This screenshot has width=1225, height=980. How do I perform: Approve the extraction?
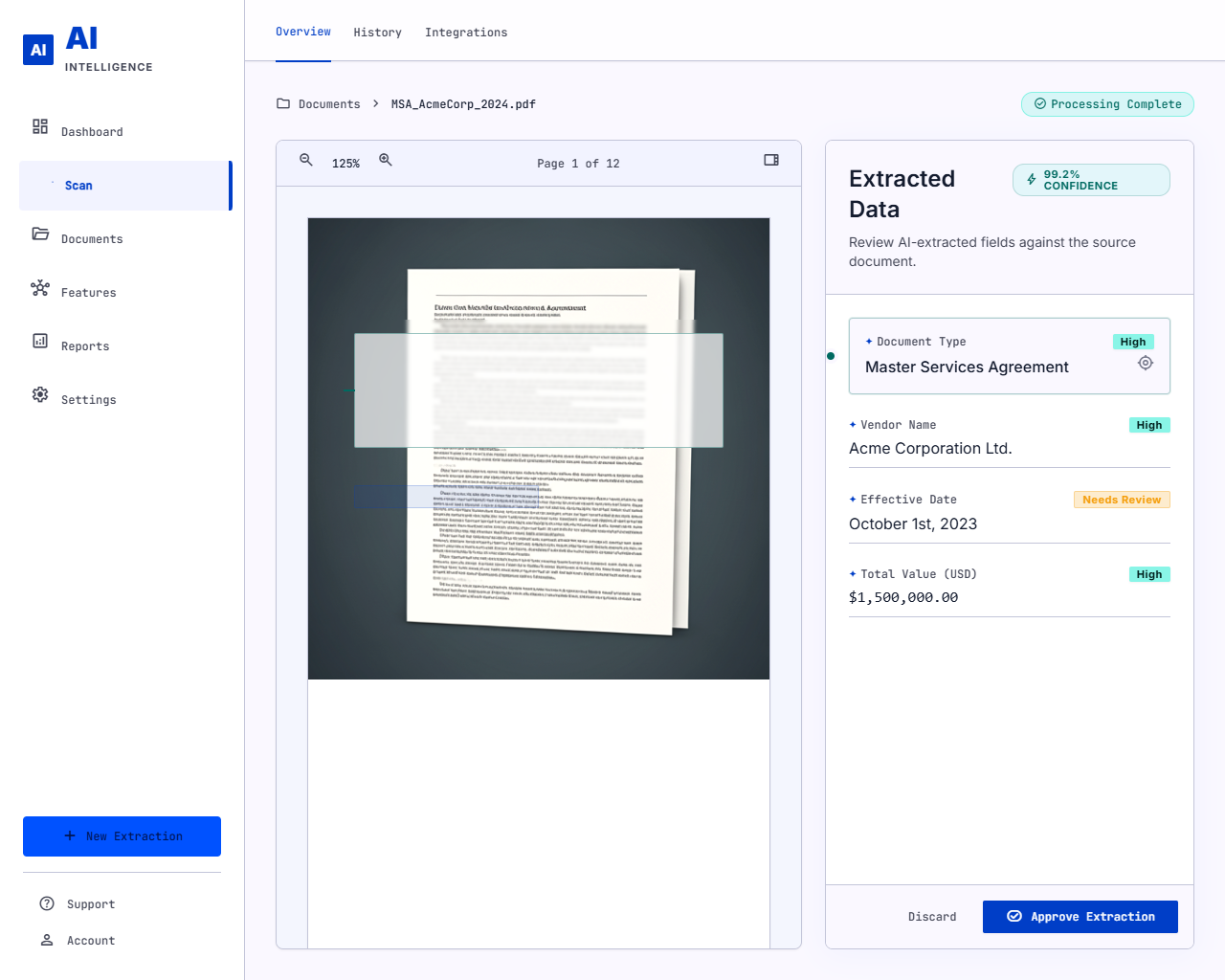[x=1080, y=917]
